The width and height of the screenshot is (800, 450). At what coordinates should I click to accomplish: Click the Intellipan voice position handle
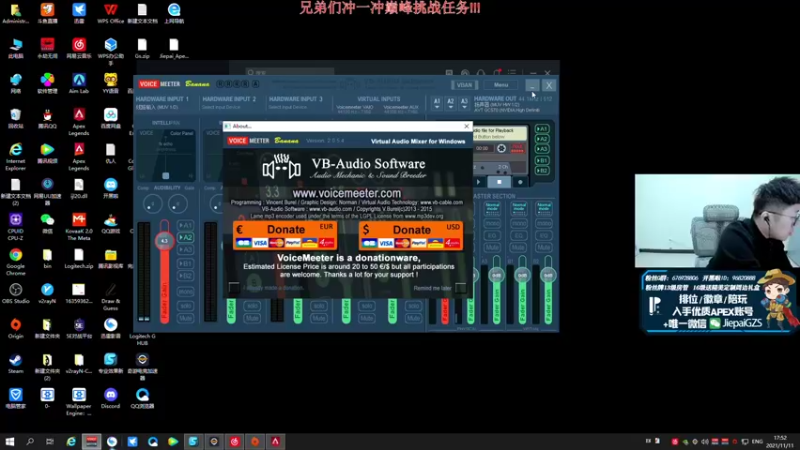[165, 176]
